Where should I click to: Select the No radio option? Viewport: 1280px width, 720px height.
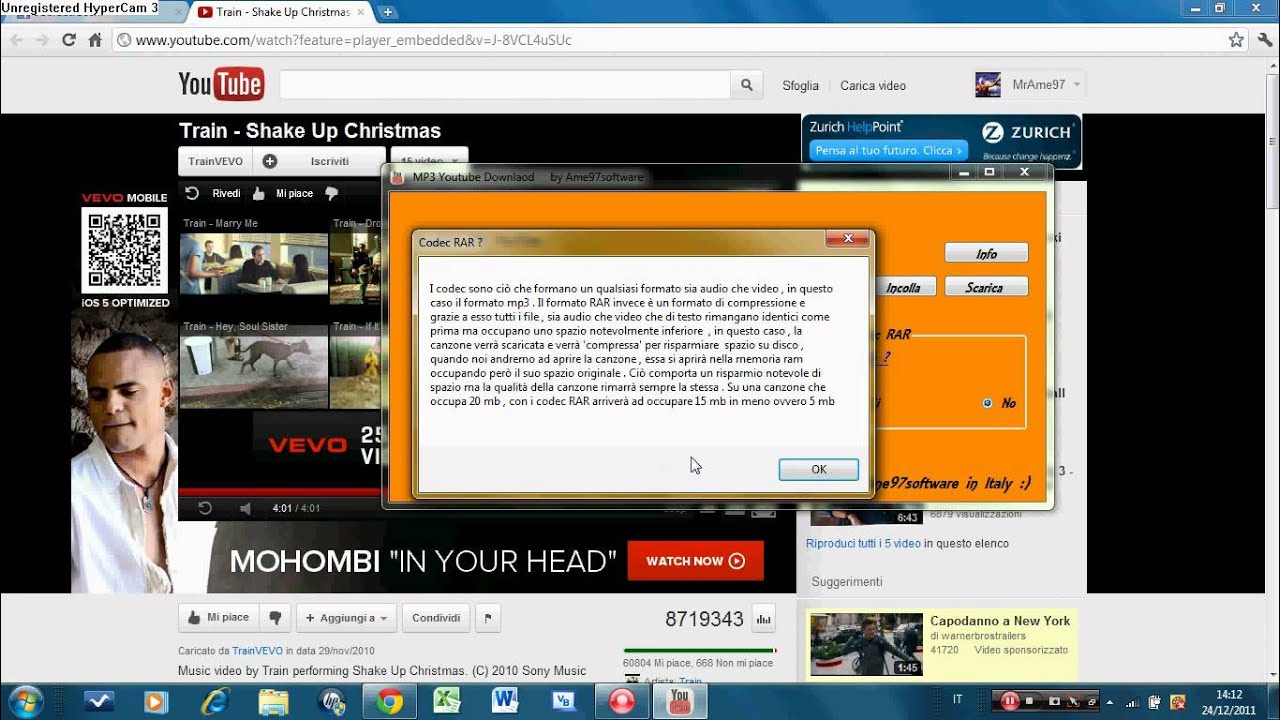(988, 403)
